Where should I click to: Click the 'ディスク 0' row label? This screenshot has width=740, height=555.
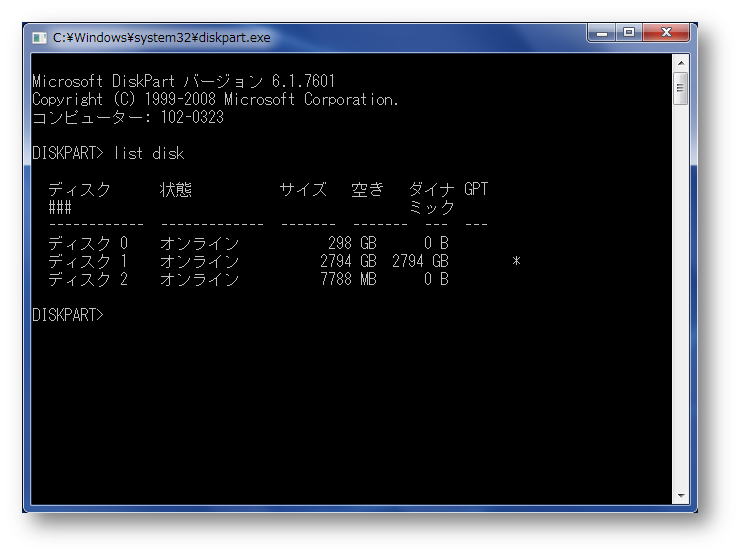tap(88, 243)
